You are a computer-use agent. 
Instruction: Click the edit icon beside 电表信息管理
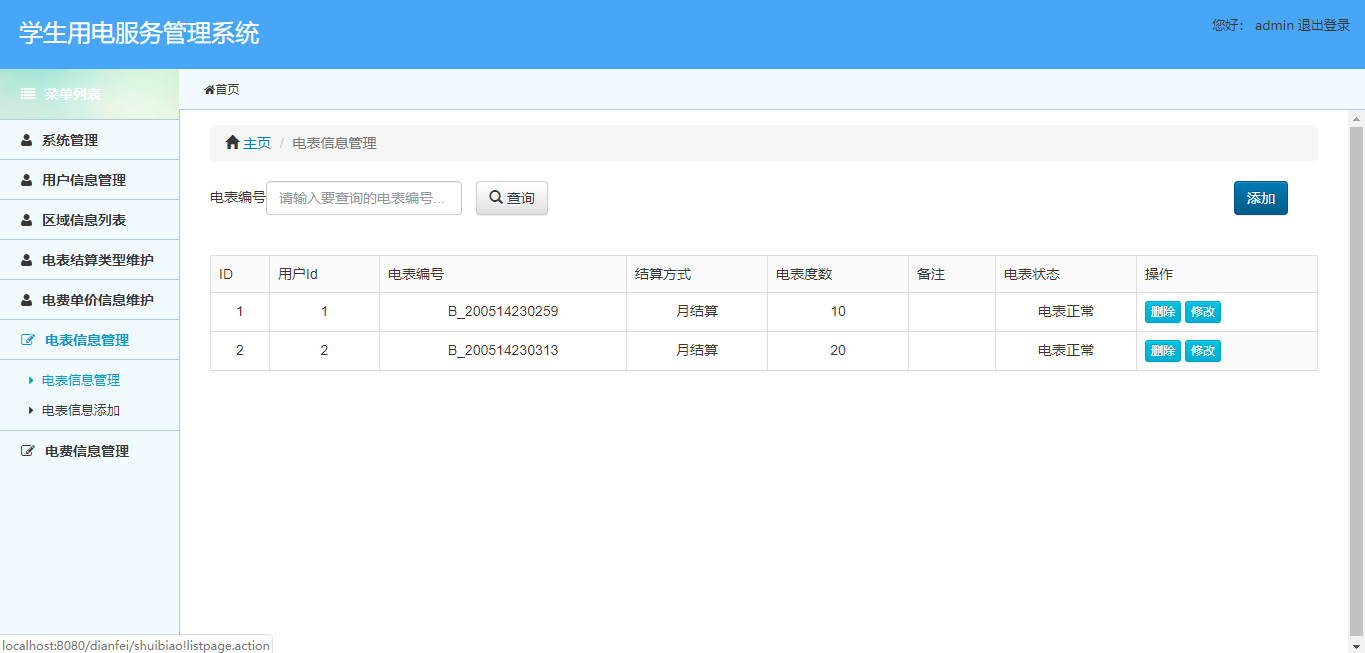coord(28,340)
